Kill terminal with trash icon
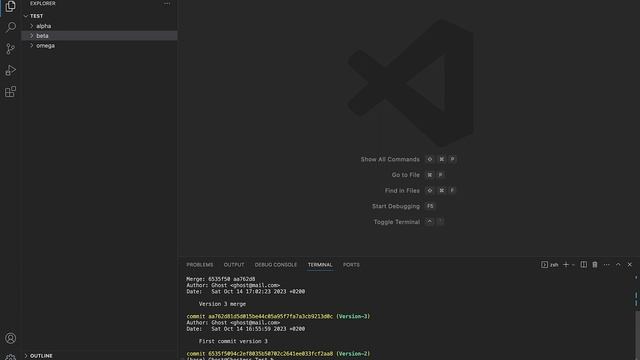The image size is (640, 360). 595,264
